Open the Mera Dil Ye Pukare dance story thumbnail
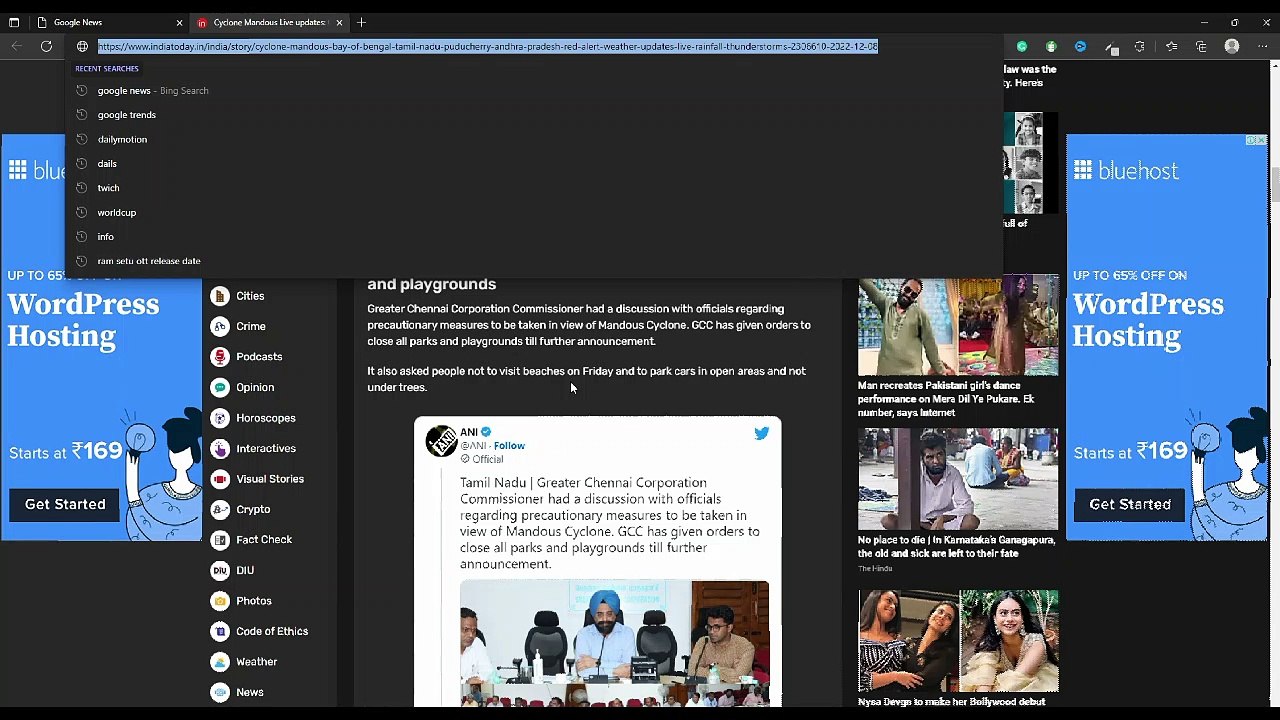This screenshot has height=720, width=1280. [958, 325]
